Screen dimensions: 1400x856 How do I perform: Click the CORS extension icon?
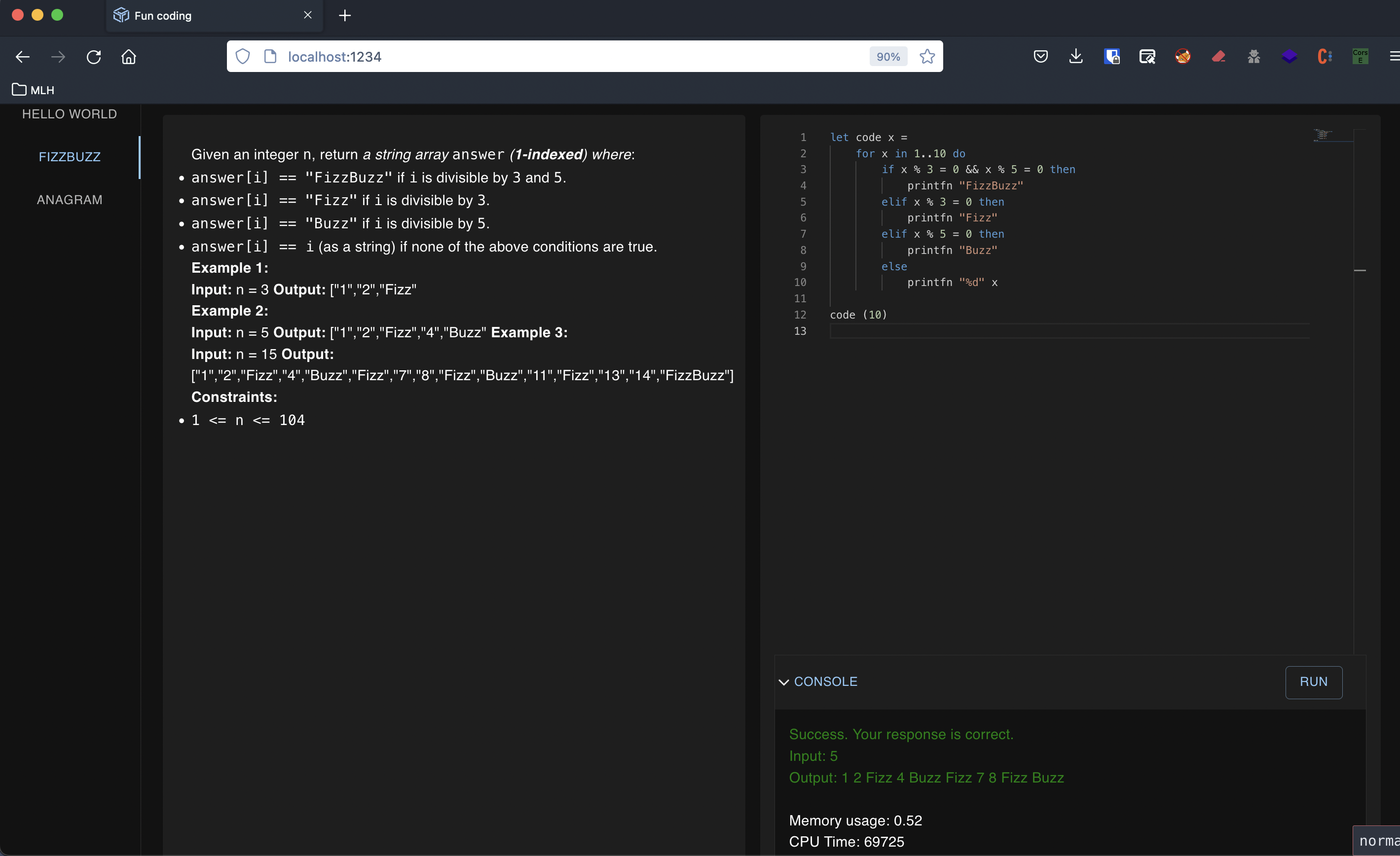(x=1360, y=56)
